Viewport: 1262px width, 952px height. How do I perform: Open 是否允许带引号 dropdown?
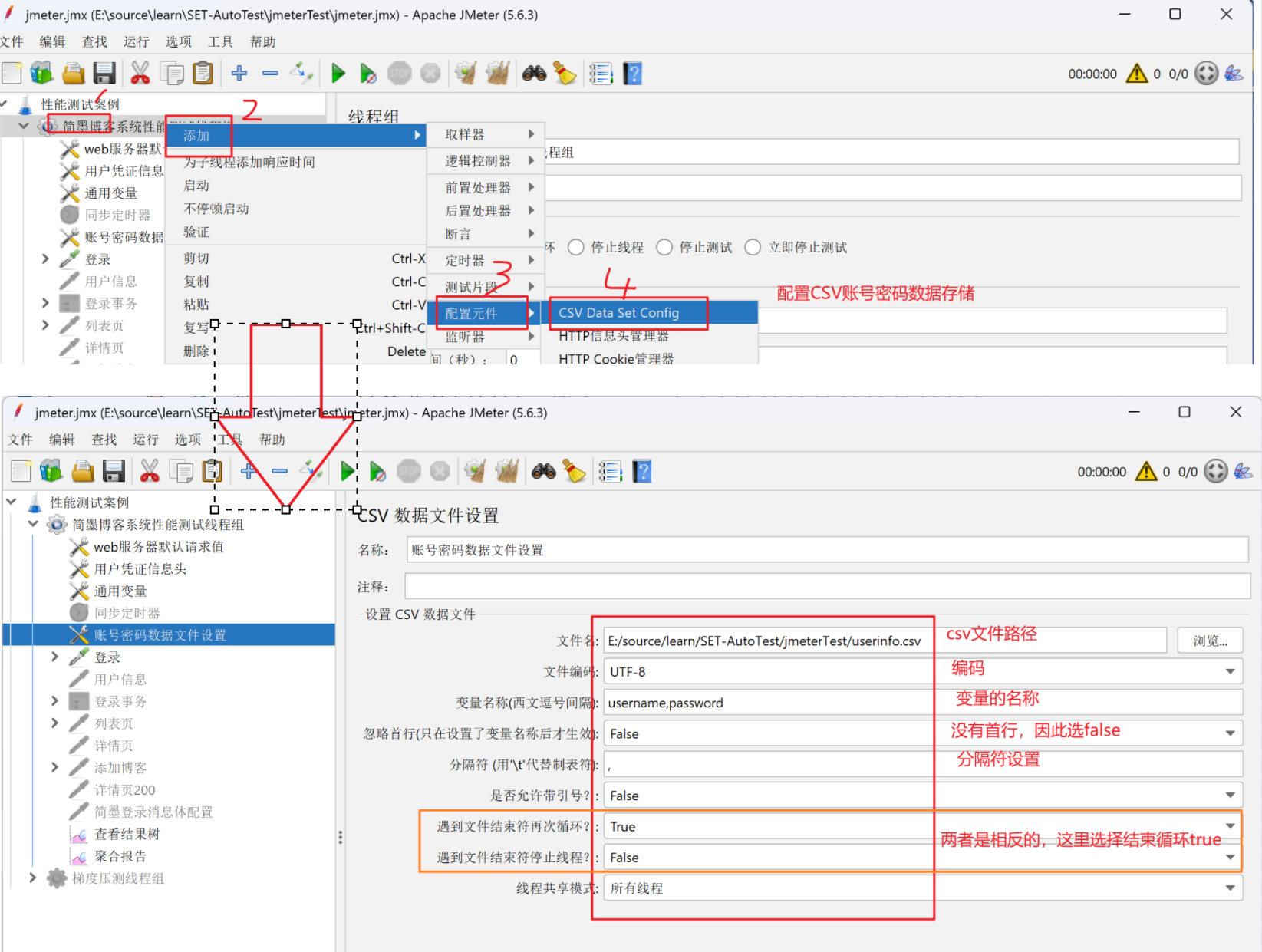click(x=1231, y=796)
